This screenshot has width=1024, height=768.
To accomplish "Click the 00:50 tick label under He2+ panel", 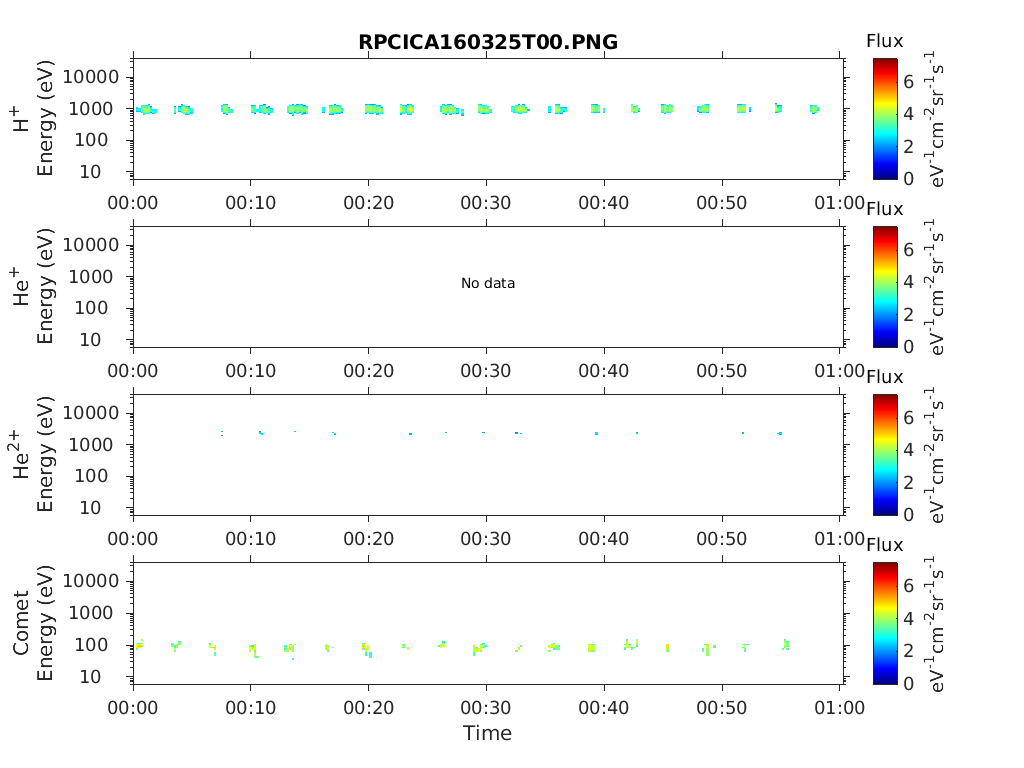I will tap(722, 539).
